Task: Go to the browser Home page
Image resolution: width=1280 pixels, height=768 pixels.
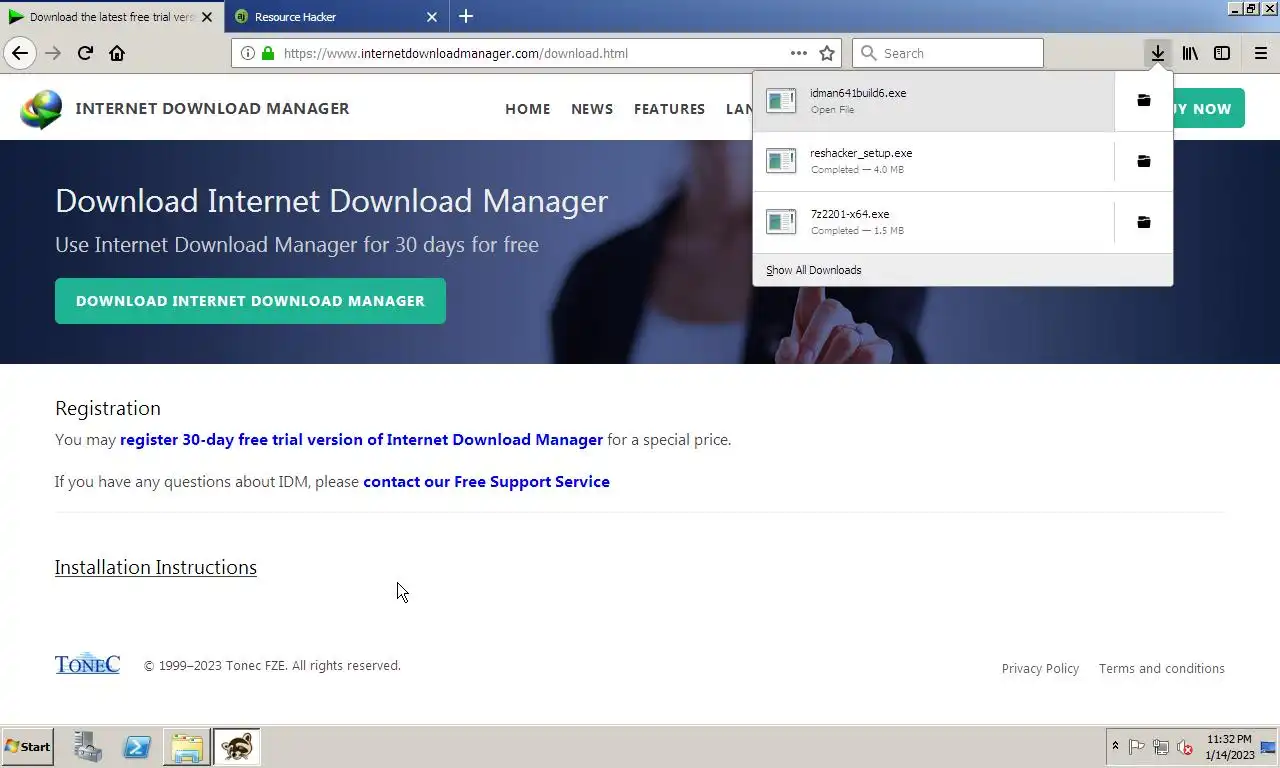Action: pyautogui.click(x=117, y=53)
